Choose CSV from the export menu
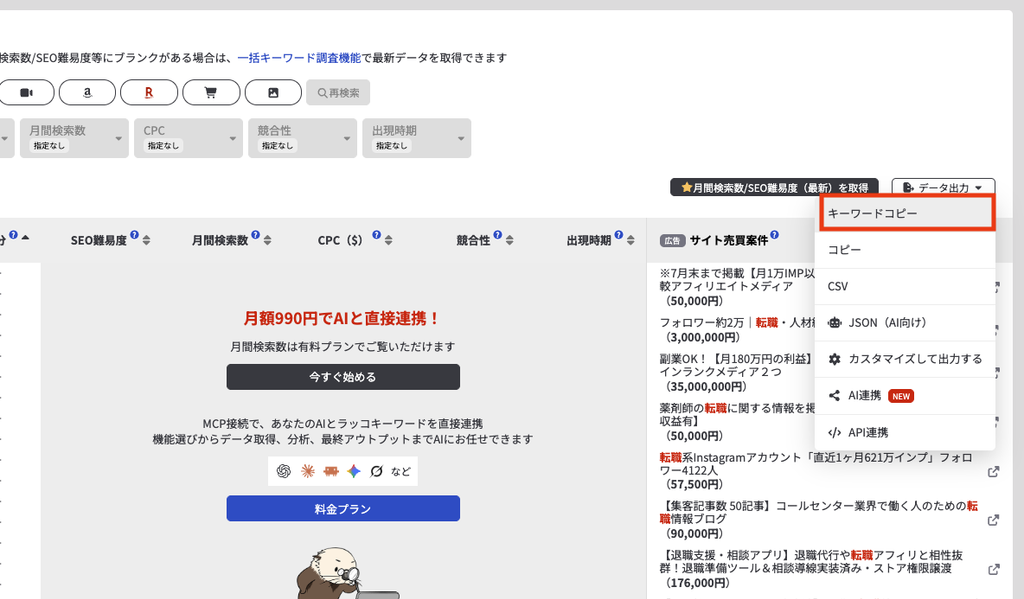The height and width of the screenshot is (599, 1024). coord(905,287)
